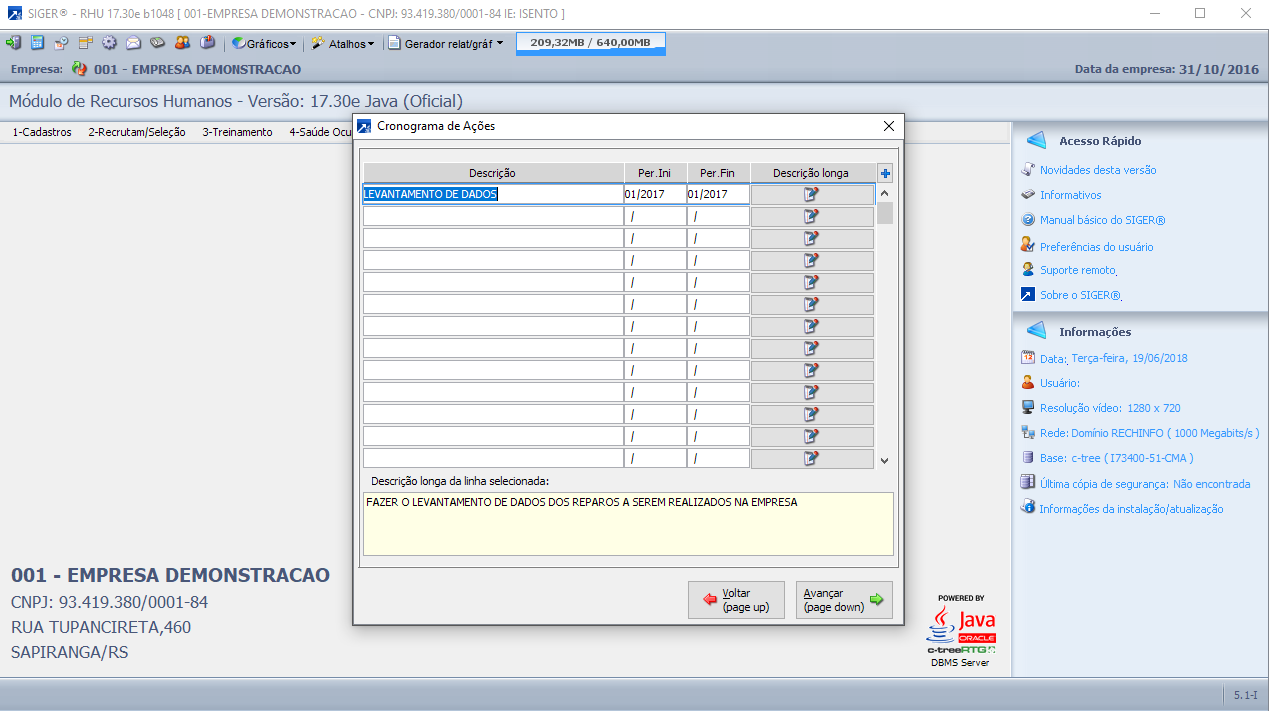
Task: Click the Data da empresa 31/10/2016 text
Action: coord(1166,69)
